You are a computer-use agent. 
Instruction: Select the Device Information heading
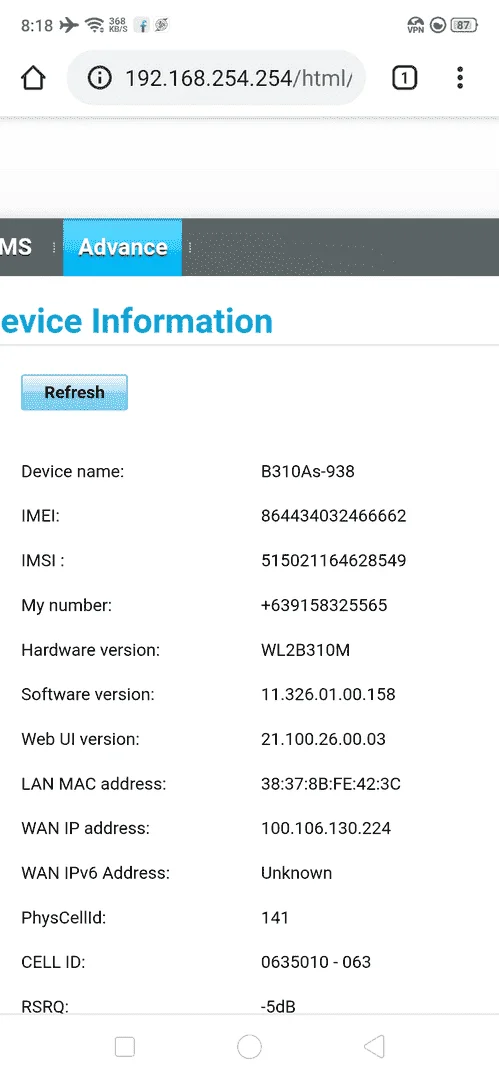click(136, 321)
